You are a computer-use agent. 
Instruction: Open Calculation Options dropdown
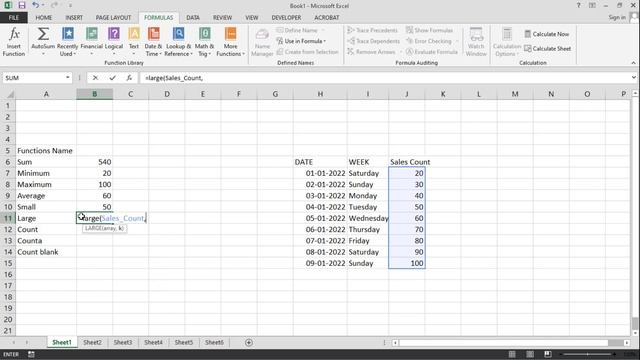tap(507, 42)
